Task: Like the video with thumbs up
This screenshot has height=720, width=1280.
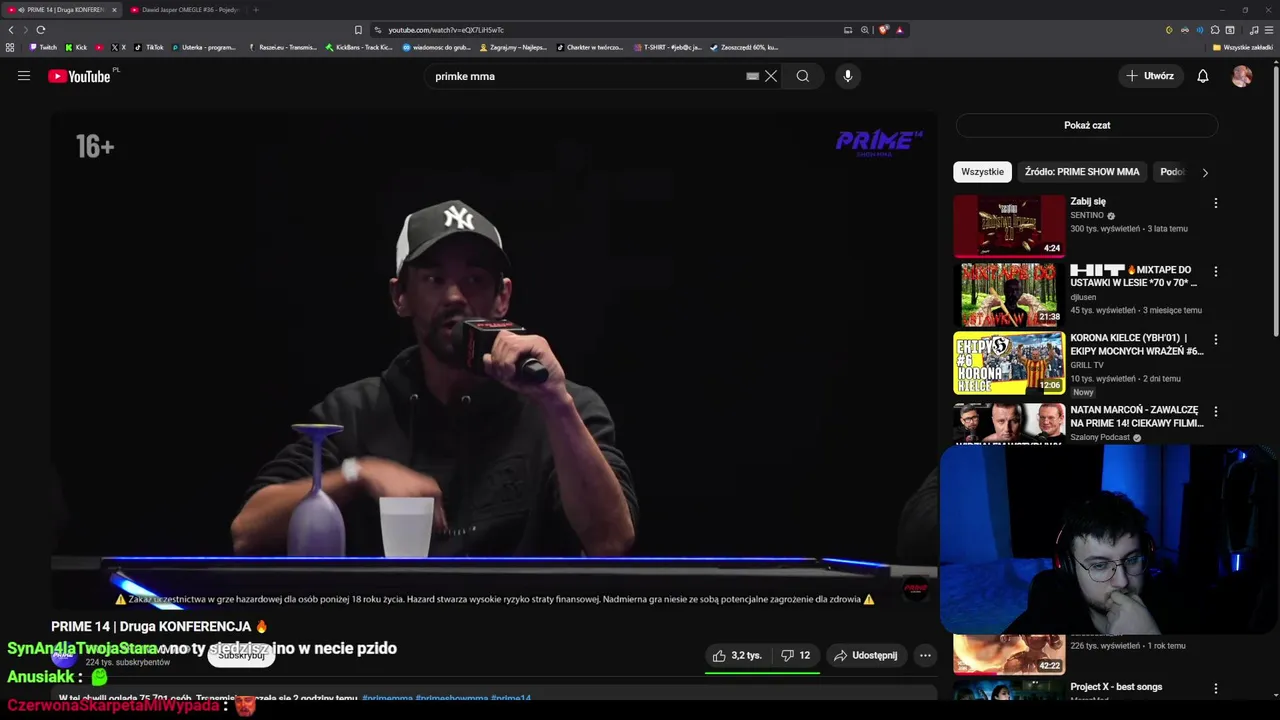Action: tap(737, 656)
